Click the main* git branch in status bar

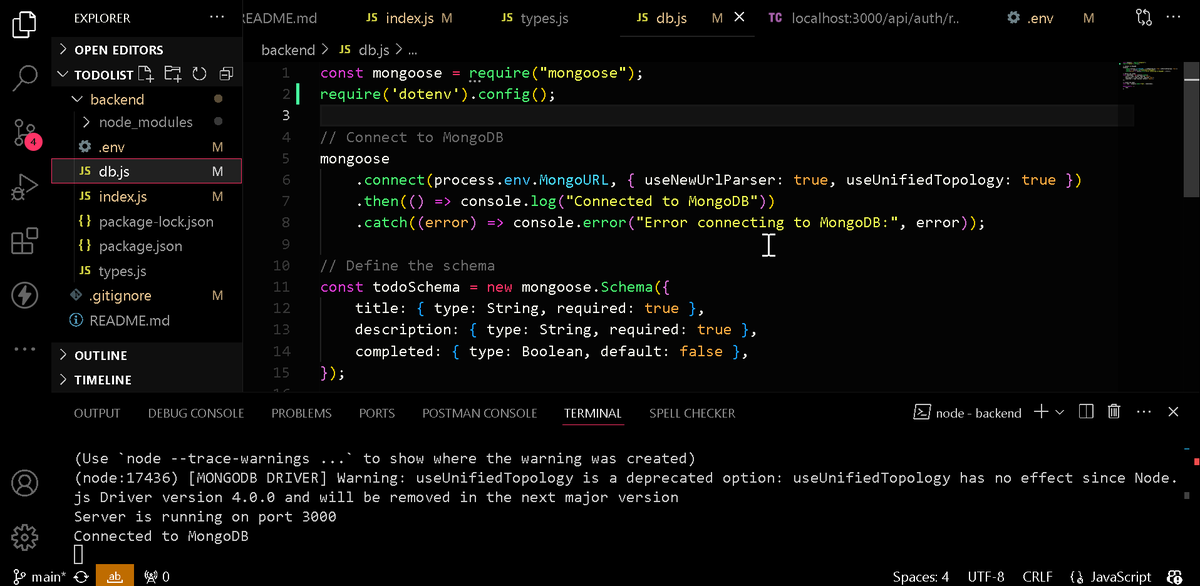click(39, 577)
